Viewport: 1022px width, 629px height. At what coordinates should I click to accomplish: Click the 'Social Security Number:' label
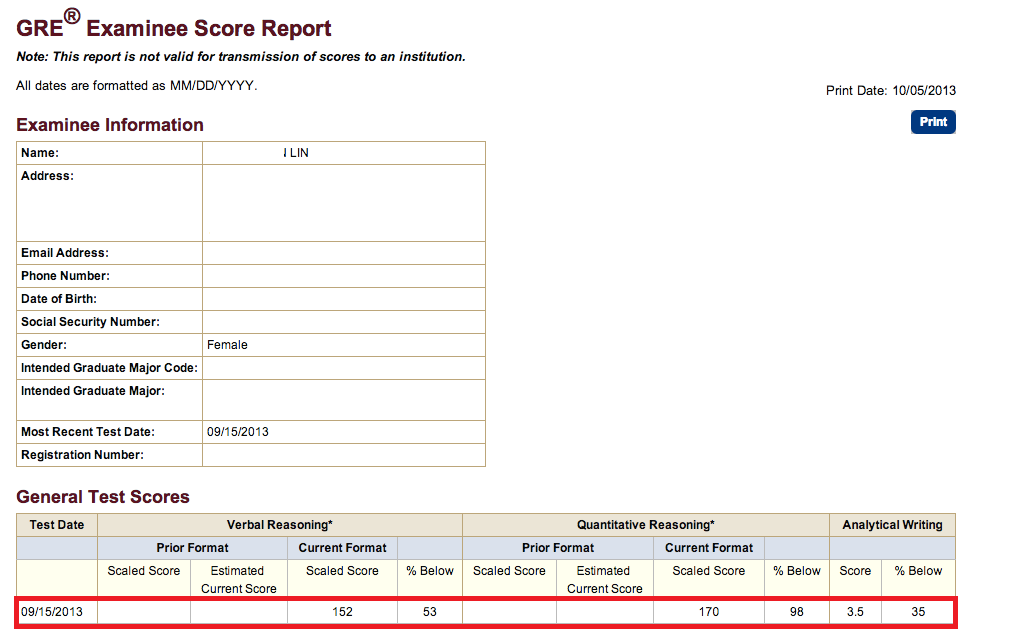point(90,322)
